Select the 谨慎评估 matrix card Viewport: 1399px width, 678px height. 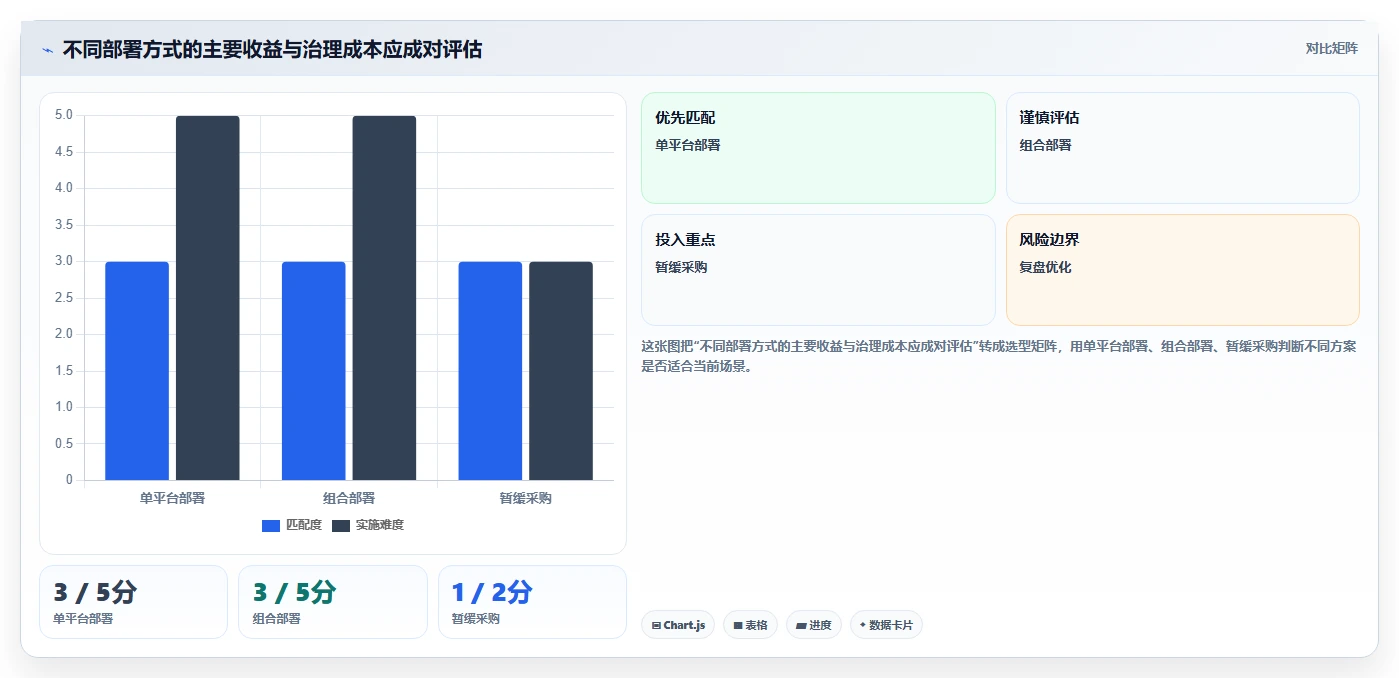(x=1183, y=148)
